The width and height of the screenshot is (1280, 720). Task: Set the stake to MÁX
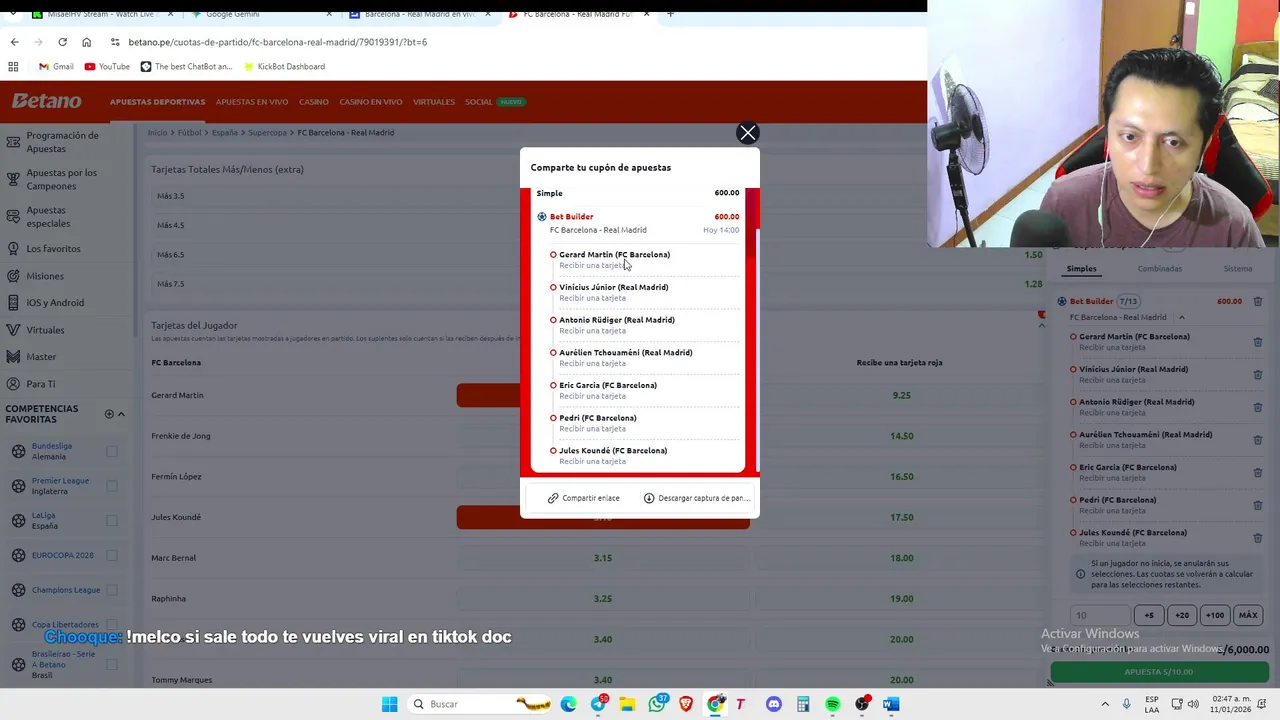tap(1248, 616)
